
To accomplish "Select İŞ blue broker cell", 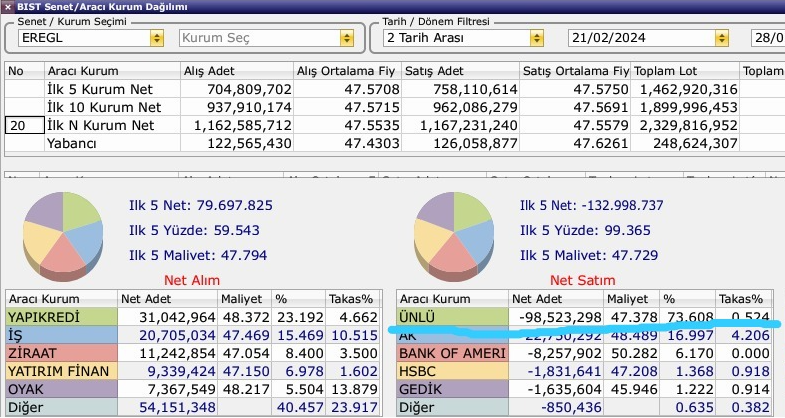I will tap(62, 335).
